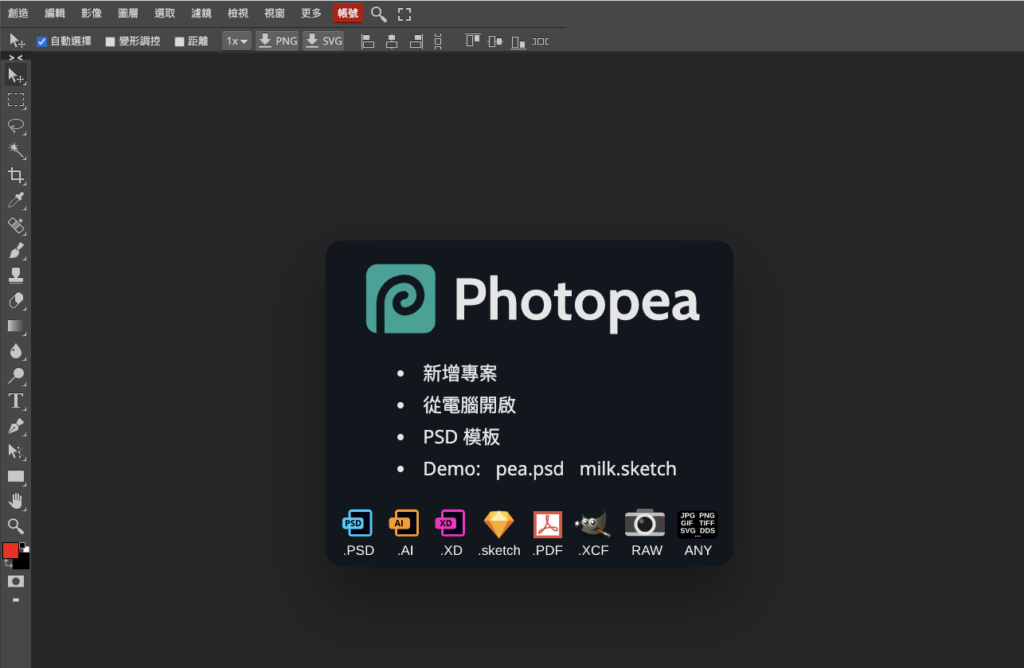The height and width of the screenshot is (668, 1024).
Task: Toggle Quick Mask mode icon
Action: click(x=16, y=581)
